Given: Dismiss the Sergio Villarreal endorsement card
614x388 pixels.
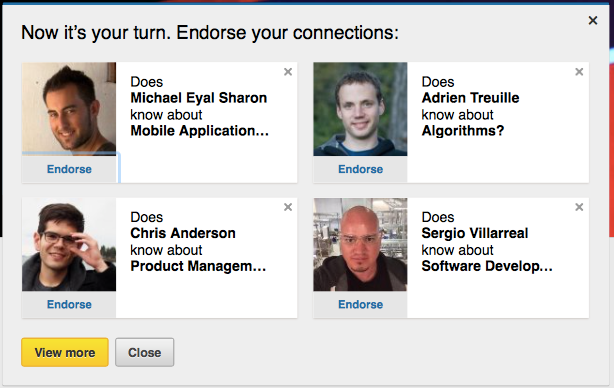Looking at the screenshot, I should 579,207.
